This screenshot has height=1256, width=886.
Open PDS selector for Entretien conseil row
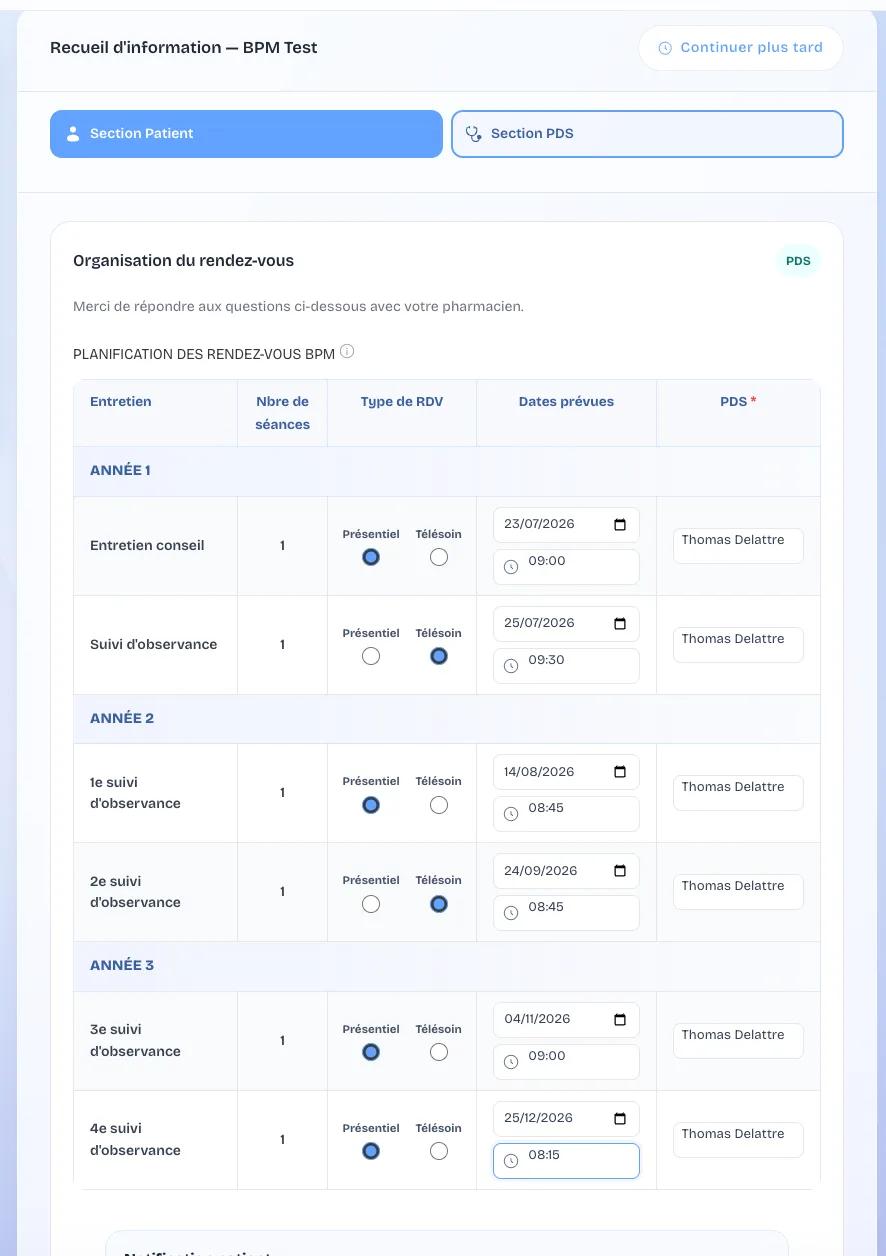tap(738, 546)
